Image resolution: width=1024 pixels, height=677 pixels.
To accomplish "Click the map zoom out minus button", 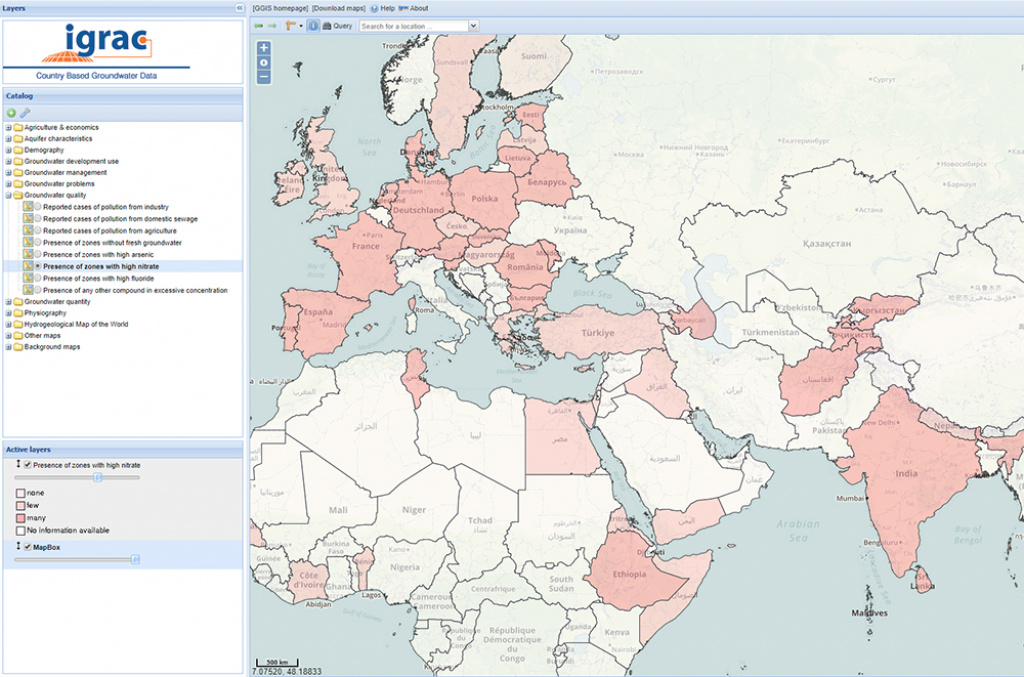I will click(264, 76).
